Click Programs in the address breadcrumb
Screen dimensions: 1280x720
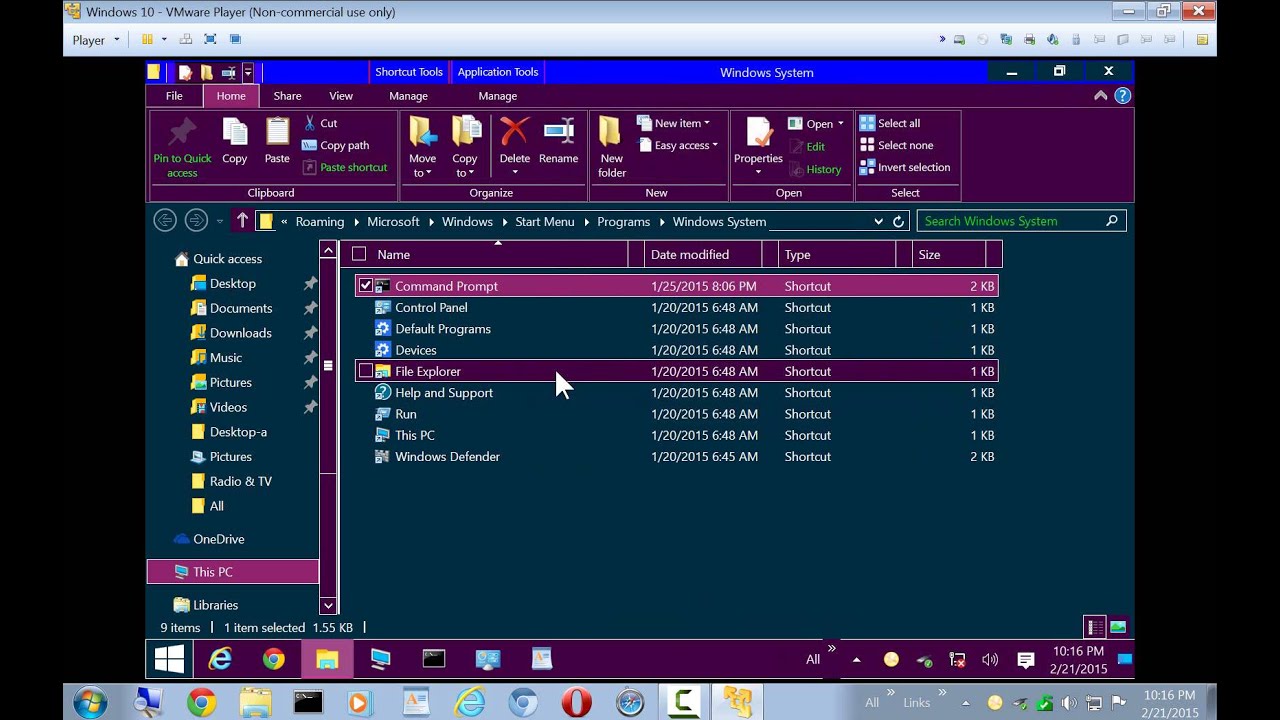(623, 221)
